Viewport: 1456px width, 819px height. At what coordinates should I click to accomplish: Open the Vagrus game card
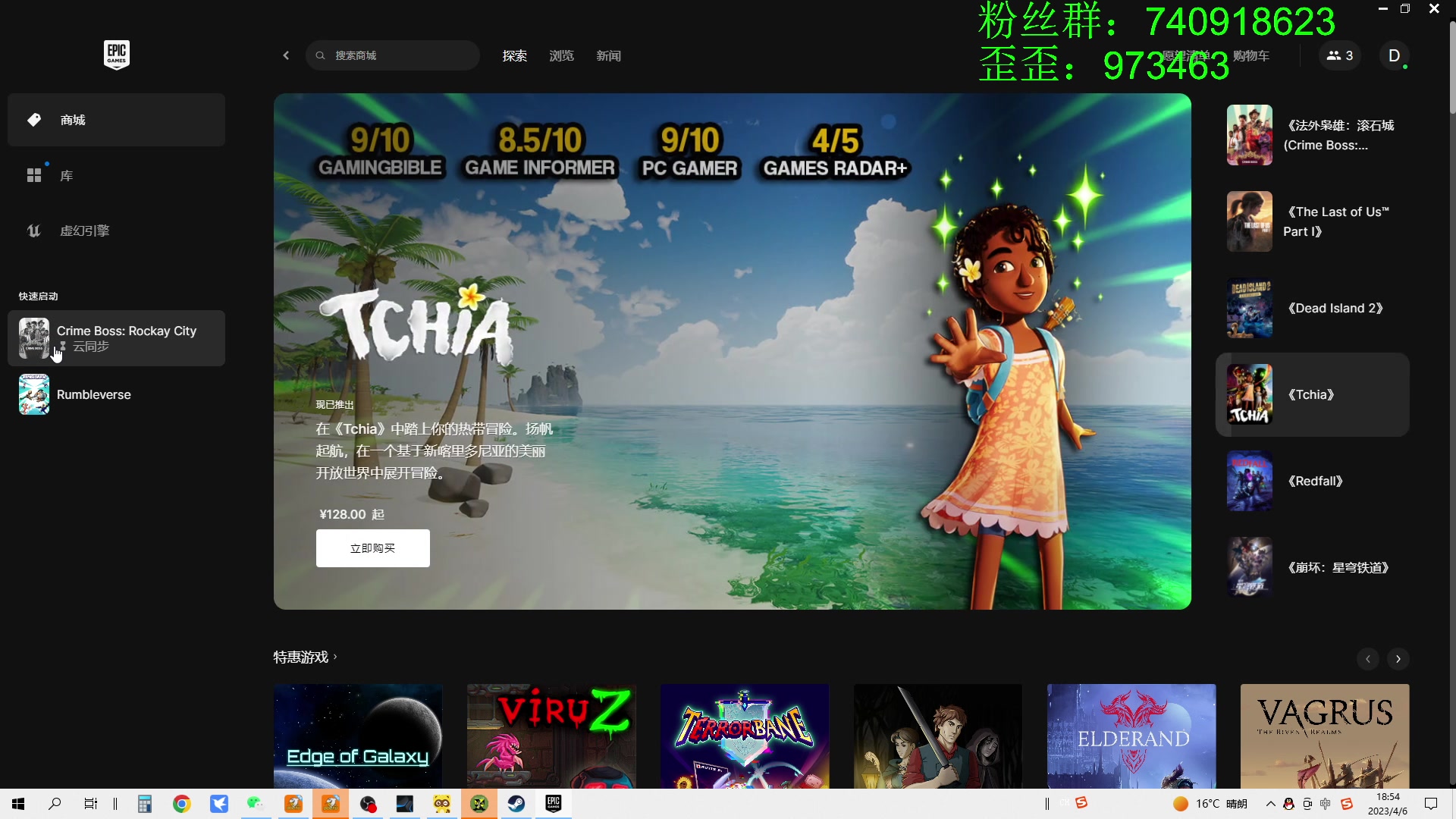(x=1325, y=736)
